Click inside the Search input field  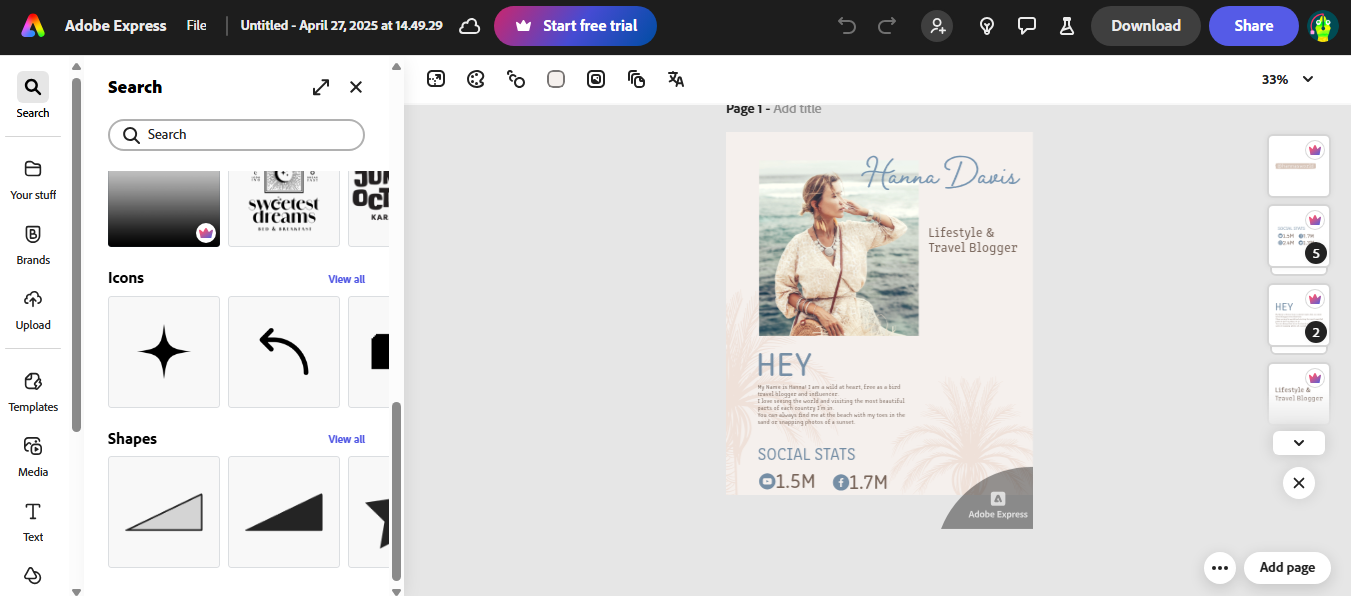point(236,135)
